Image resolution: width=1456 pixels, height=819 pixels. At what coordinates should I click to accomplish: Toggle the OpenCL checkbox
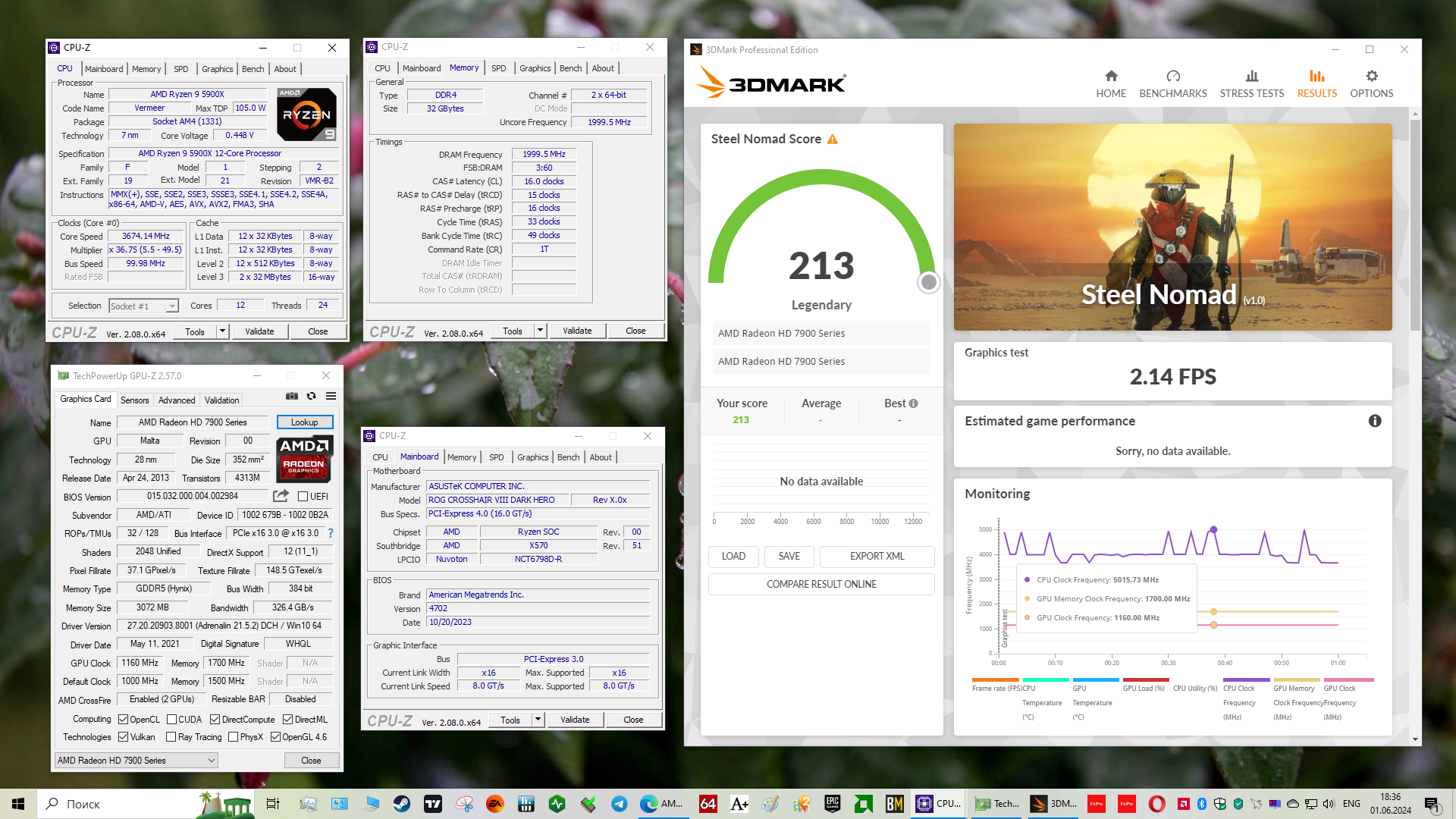coord(124,720)
